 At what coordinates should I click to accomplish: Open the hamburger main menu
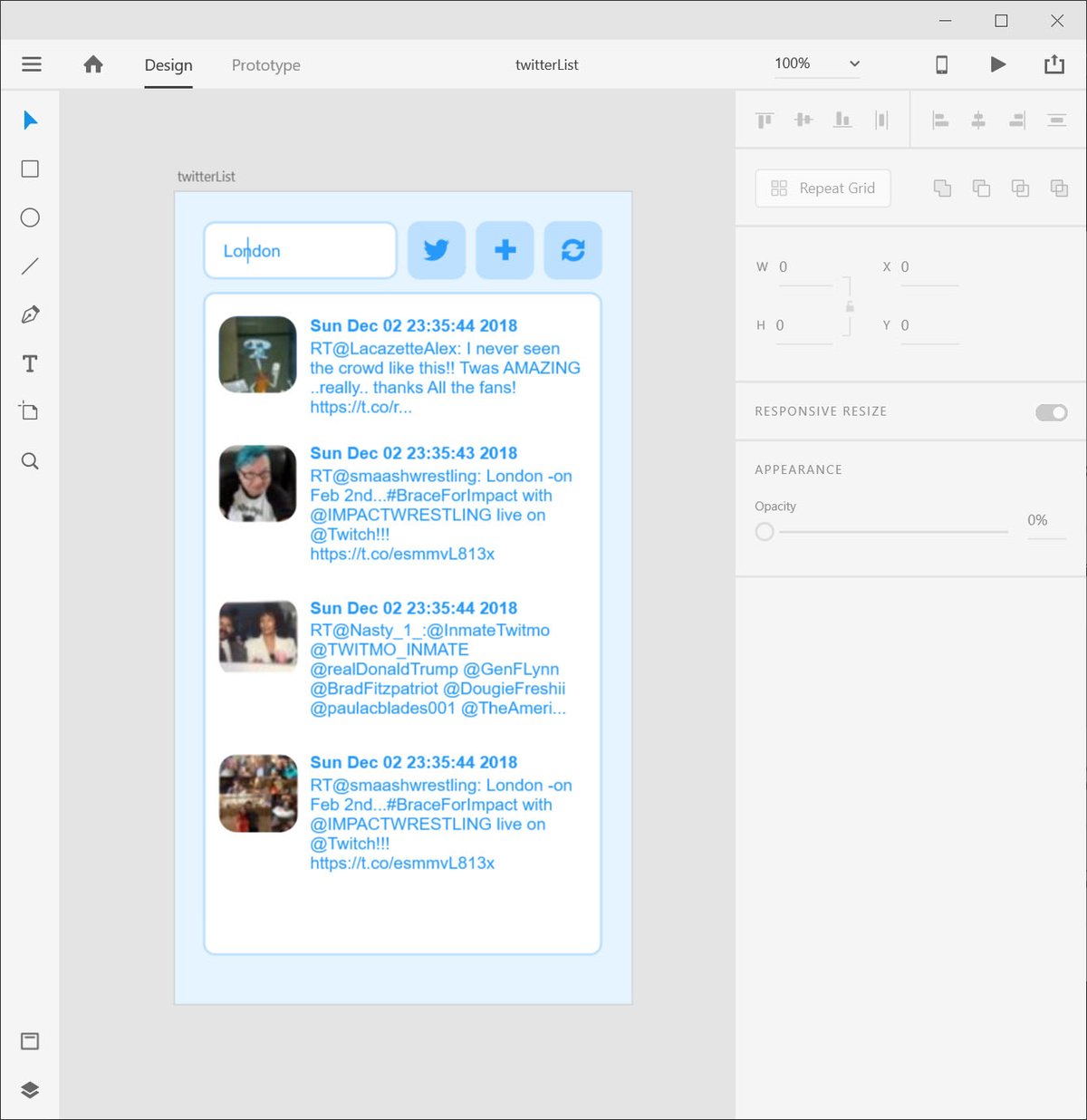click(31, 64)
